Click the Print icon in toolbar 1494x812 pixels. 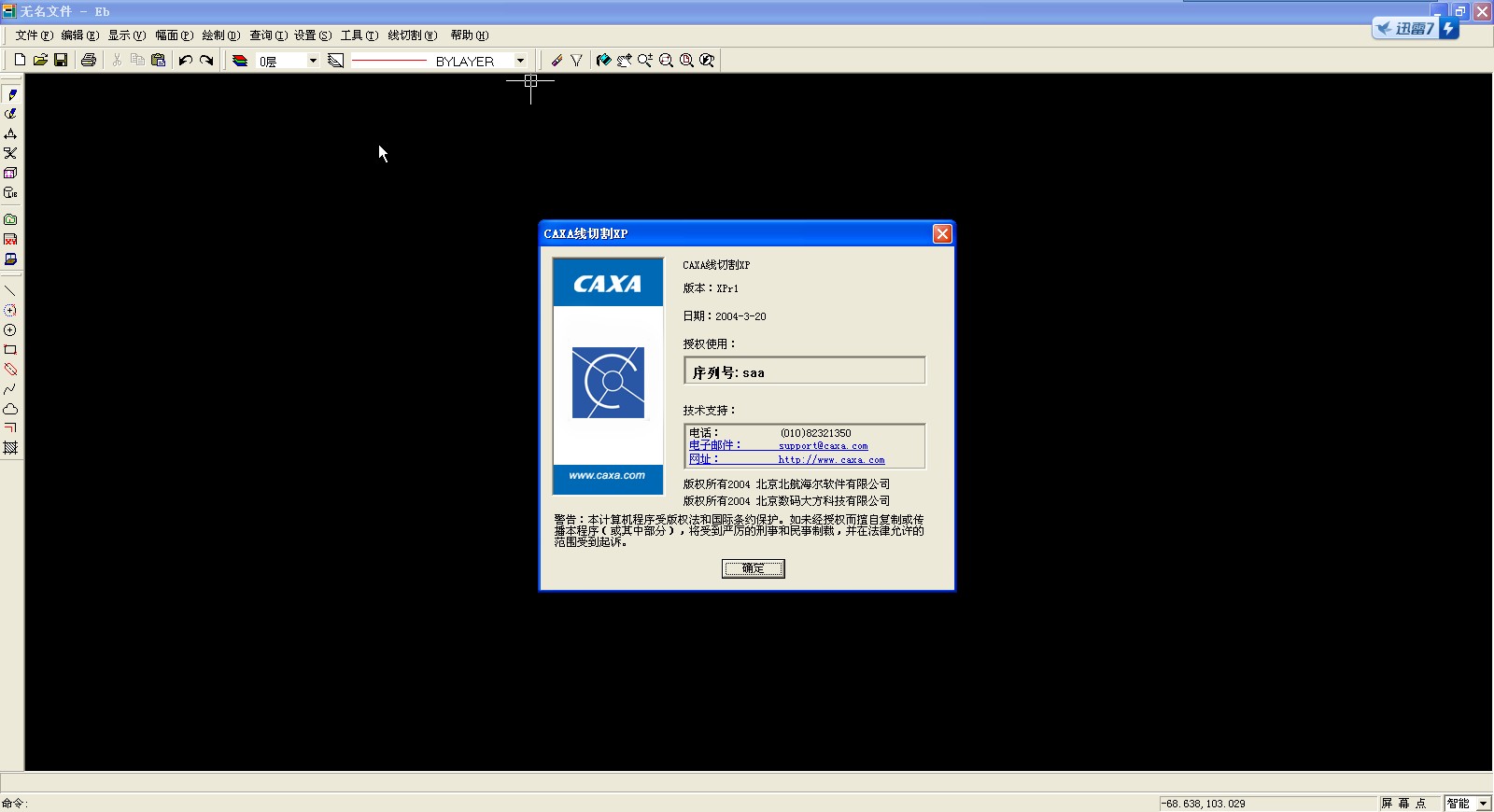[89, 60]
